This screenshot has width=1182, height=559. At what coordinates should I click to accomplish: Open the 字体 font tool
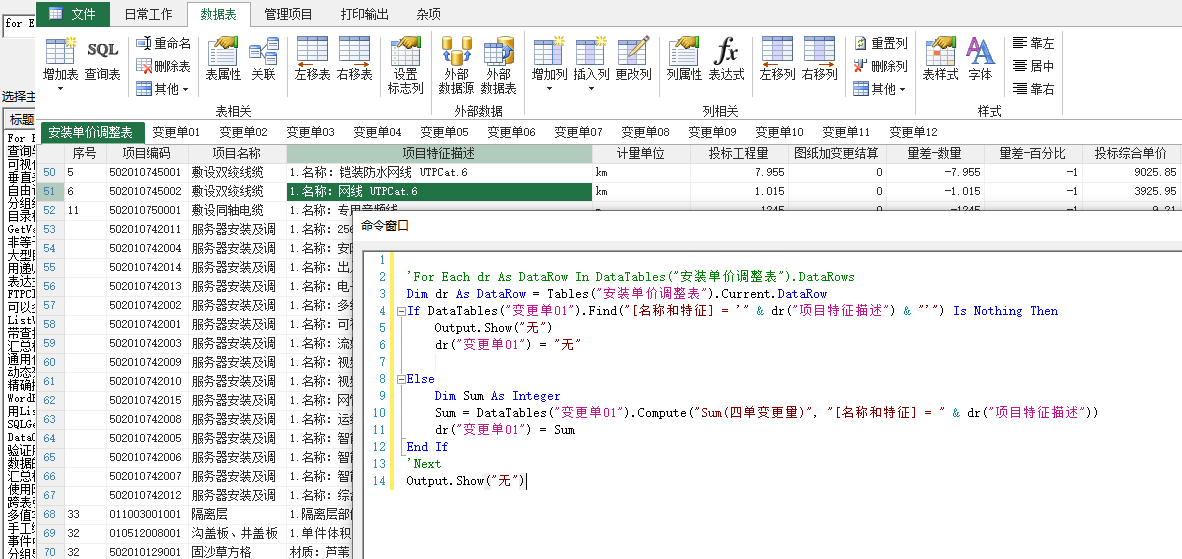tap(980, 60)
